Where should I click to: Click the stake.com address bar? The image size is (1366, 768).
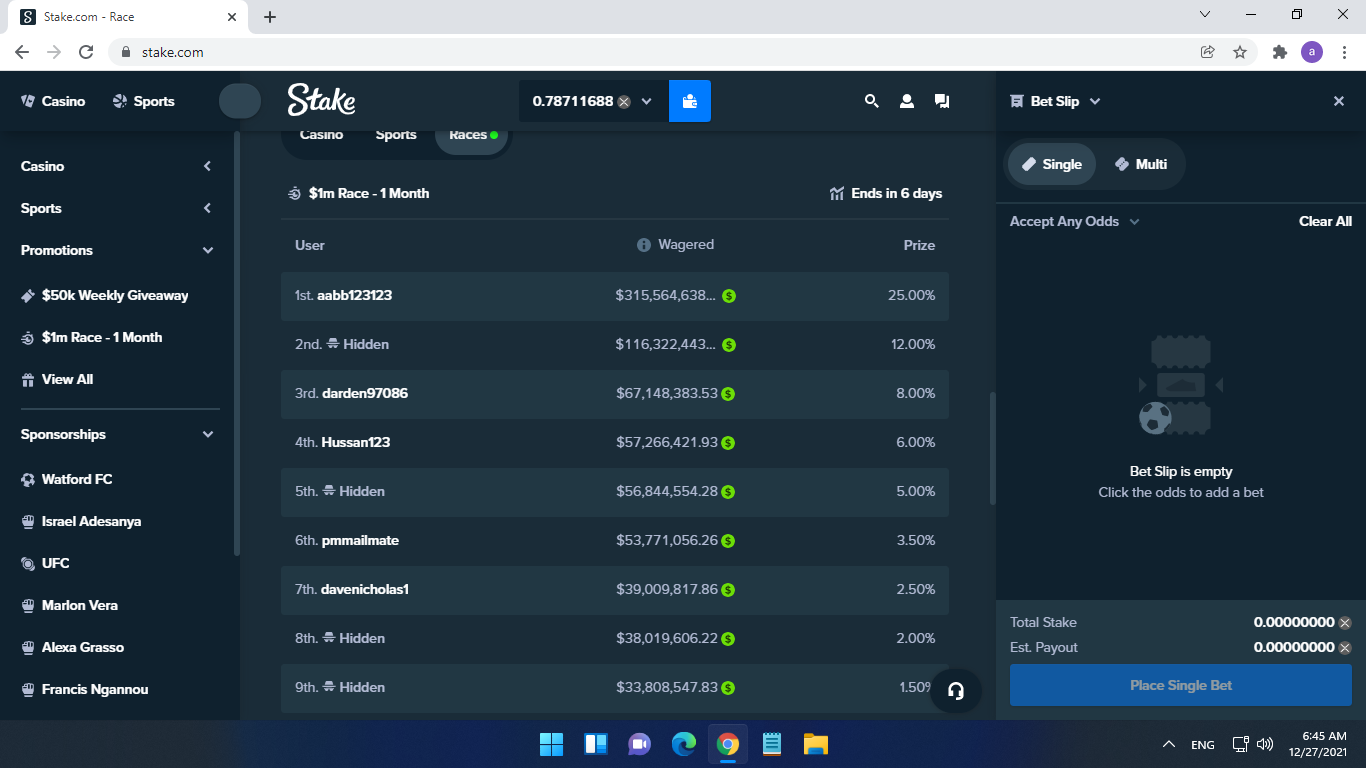pos(650,52)
